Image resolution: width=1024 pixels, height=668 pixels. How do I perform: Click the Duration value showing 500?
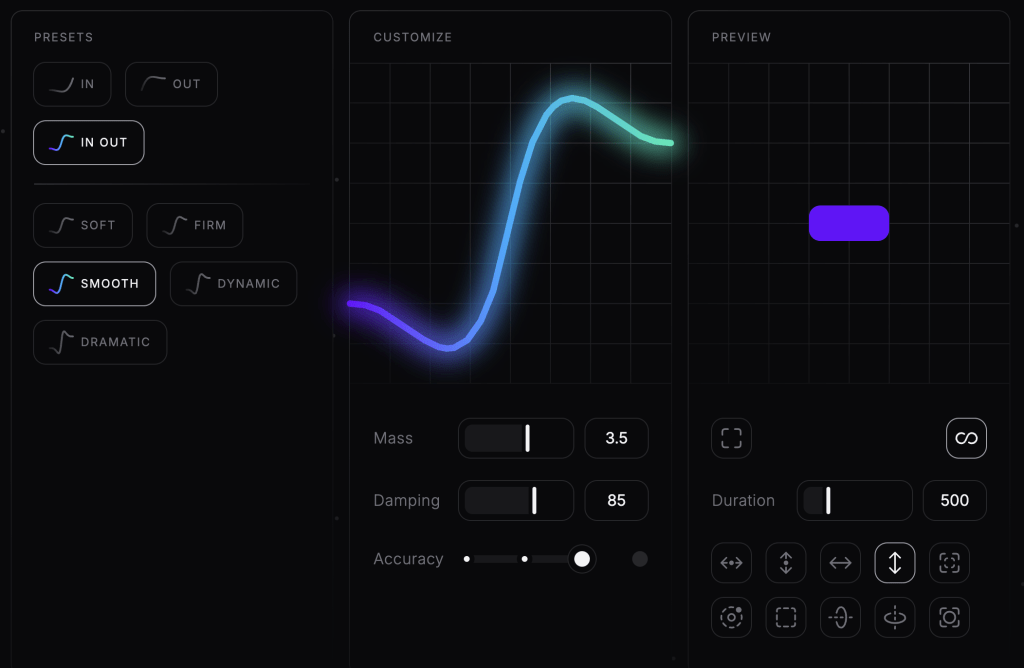(x=954, y=500)
